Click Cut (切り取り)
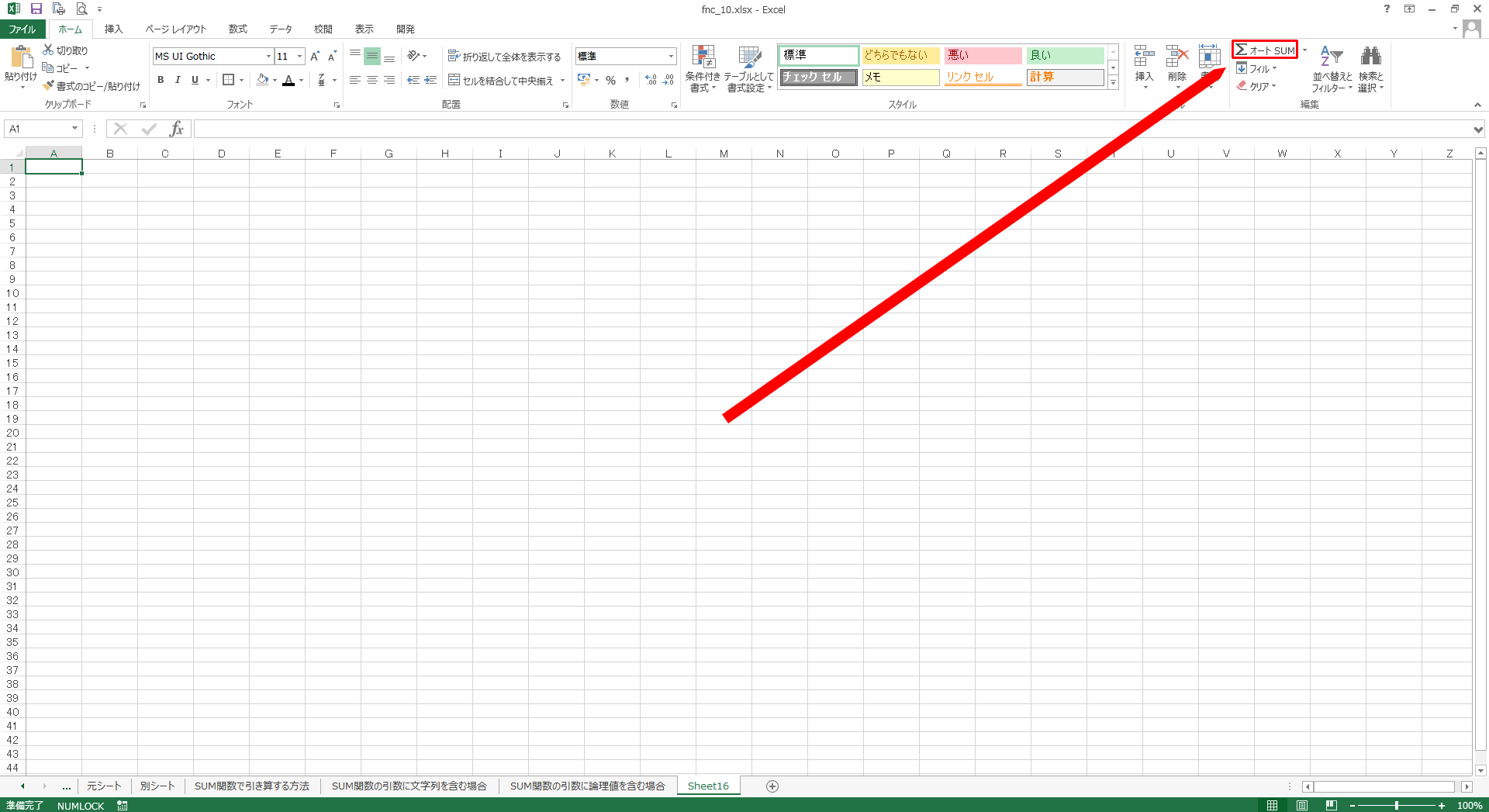This screenshot has width=1489, height=812. point(65,50)
